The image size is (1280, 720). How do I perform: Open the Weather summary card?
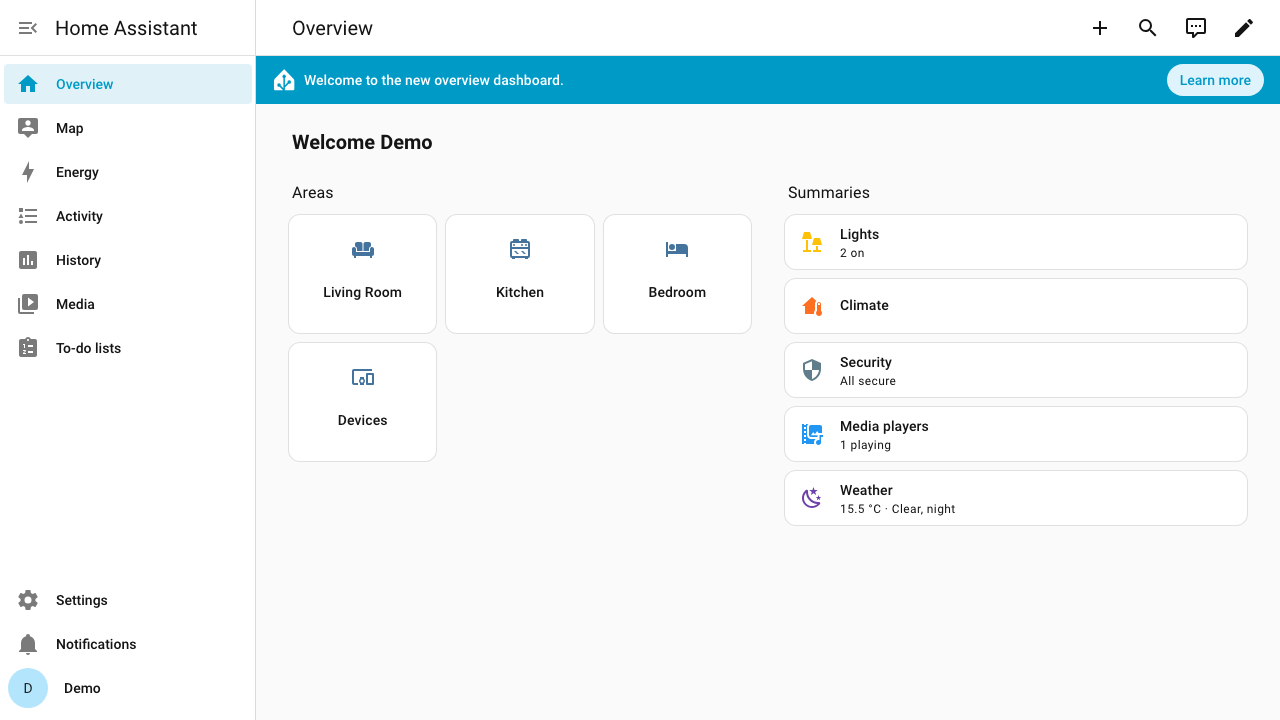pyautogui.click(x=1016, y=498)
